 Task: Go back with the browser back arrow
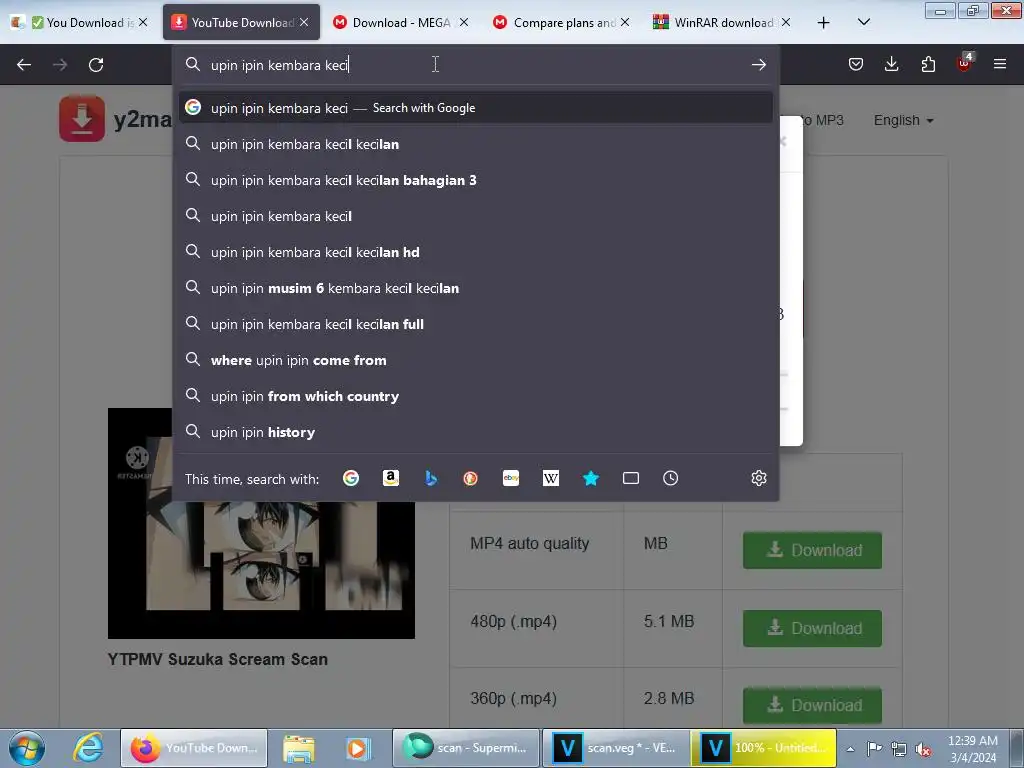(x=24, y=65)
